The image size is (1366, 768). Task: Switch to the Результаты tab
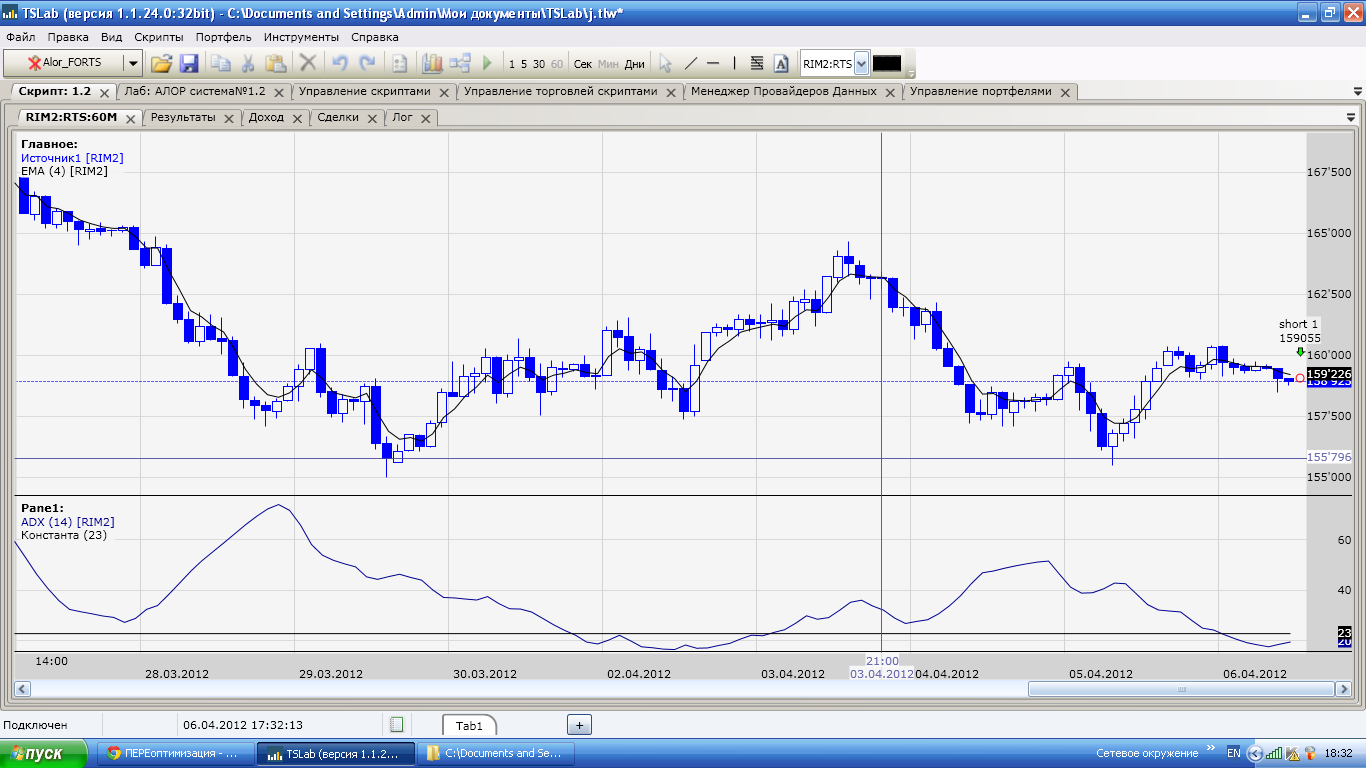(x=183, y=117)
